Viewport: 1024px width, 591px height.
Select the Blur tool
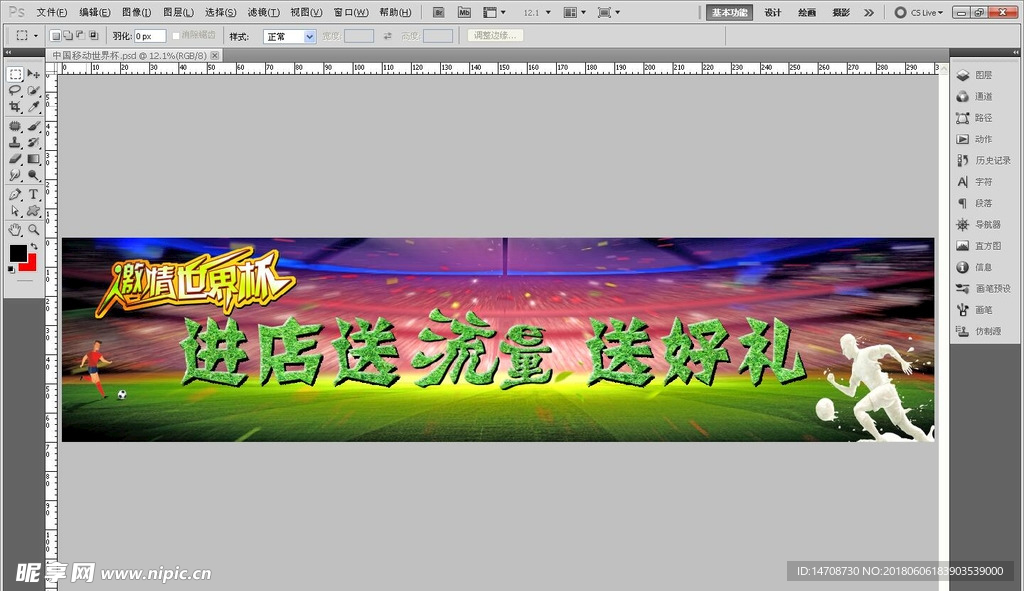click(x=15, y=175)
